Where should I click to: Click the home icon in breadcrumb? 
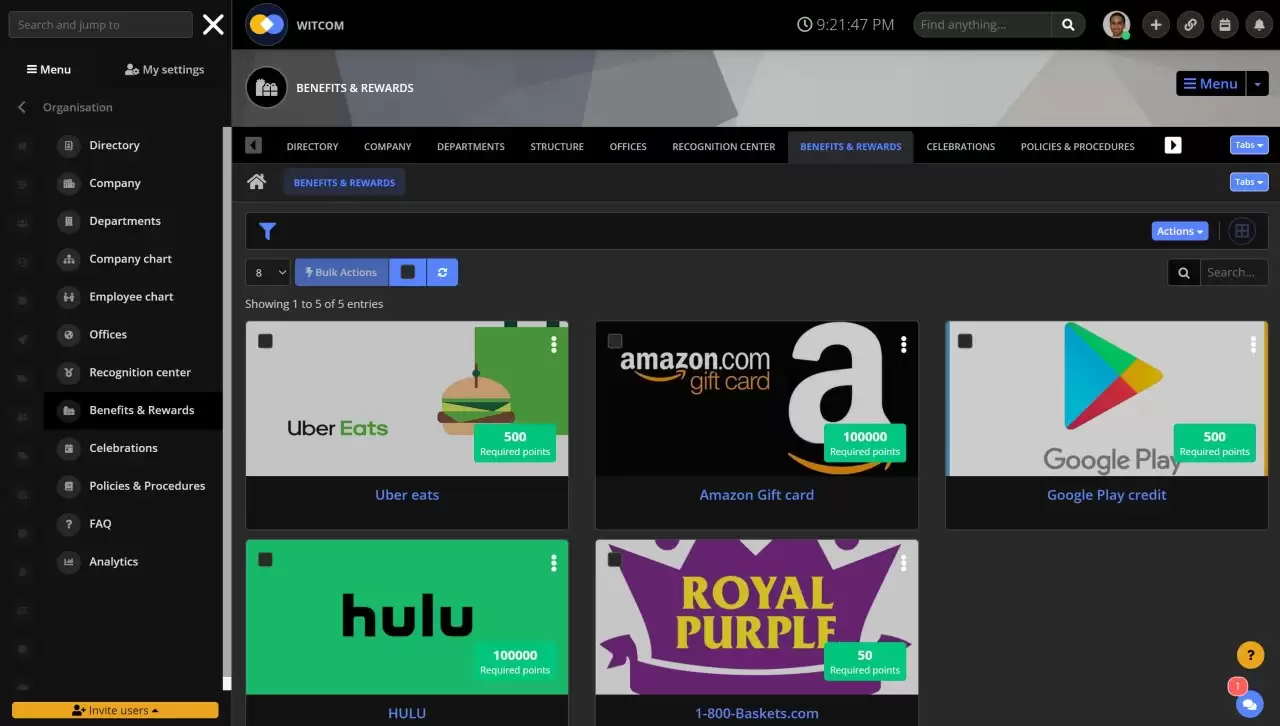pos(257,182)
